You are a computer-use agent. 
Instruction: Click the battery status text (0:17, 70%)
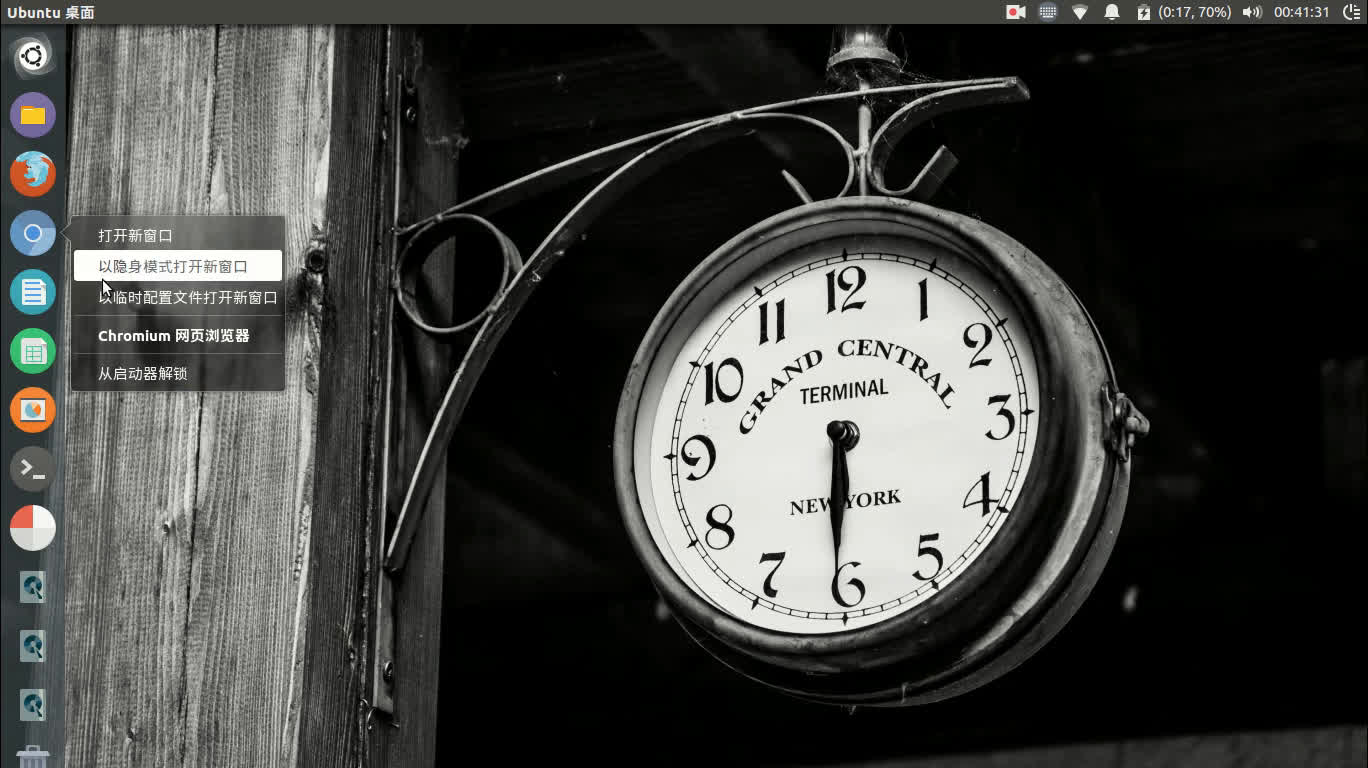(1195, 12)
